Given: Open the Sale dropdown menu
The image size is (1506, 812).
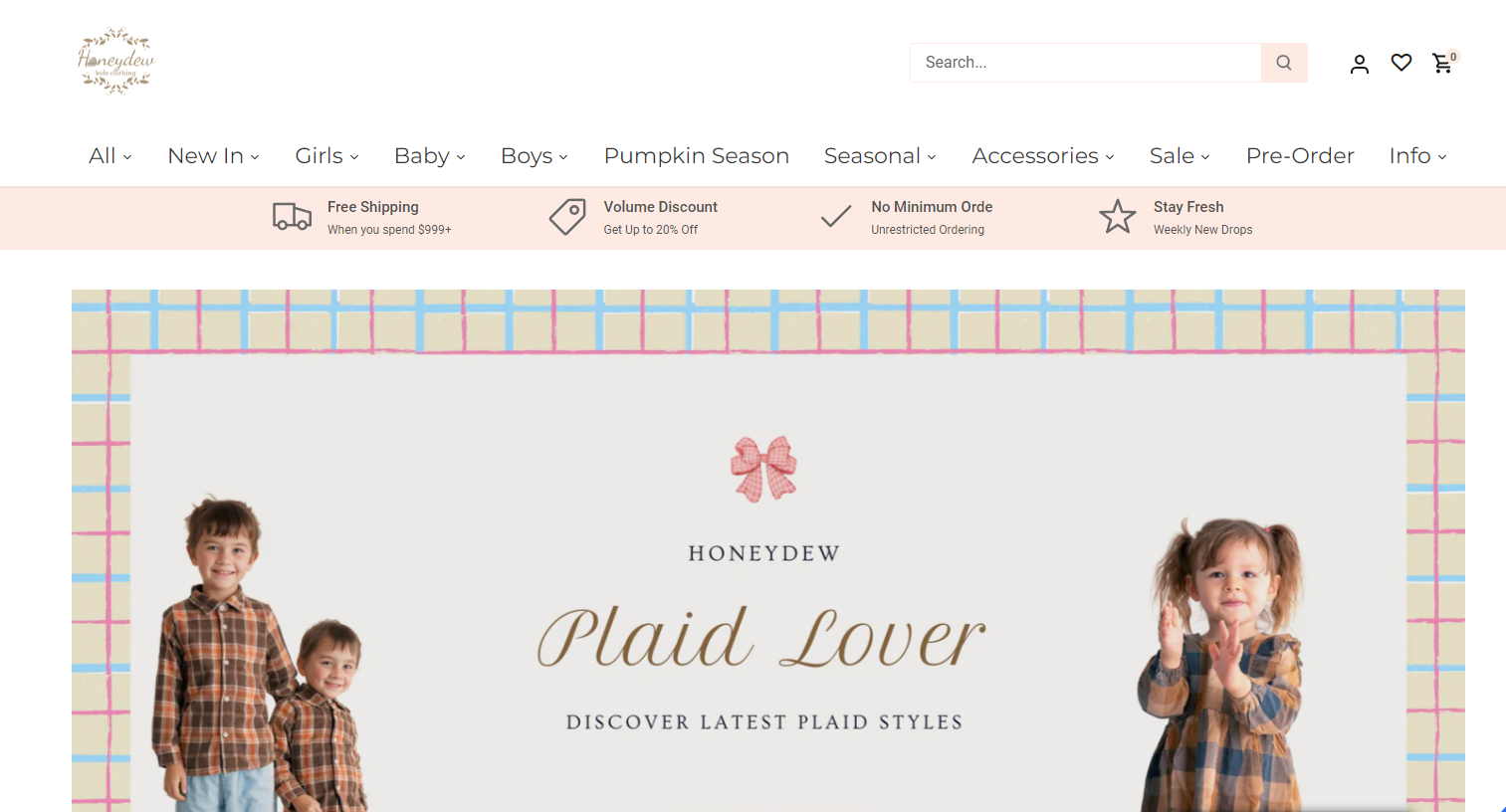Looking at the screenshot, I should pos(1180,156).
